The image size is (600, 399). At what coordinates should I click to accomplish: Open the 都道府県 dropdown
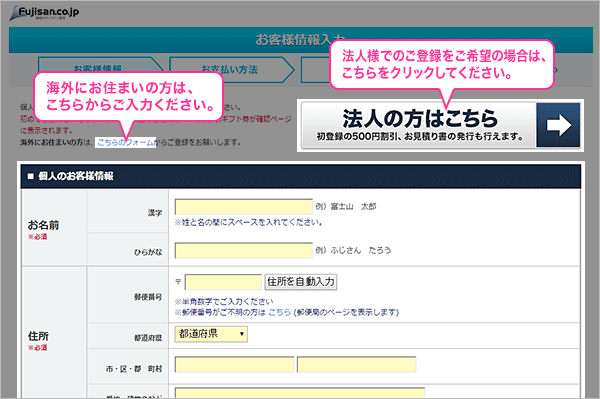pyautogui.click(x=211, y=334)
